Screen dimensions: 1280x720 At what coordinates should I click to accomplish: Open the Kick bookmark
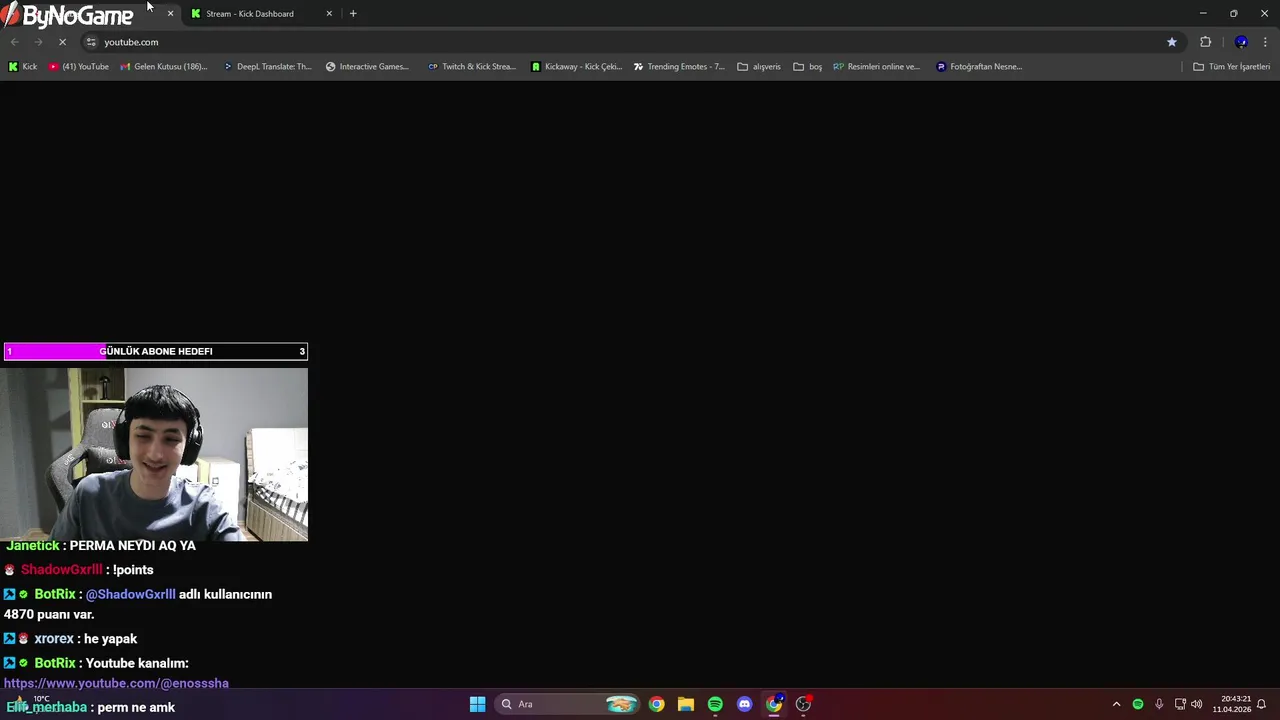[23, 67]
